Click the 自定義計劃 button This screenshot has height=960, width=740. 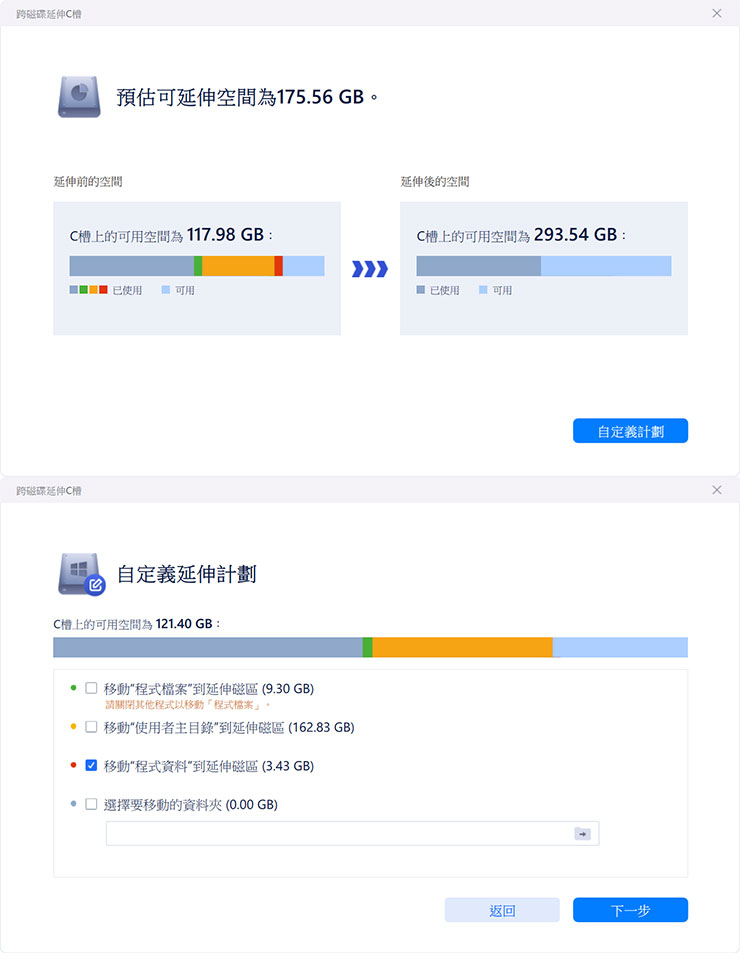click(630, 431)
